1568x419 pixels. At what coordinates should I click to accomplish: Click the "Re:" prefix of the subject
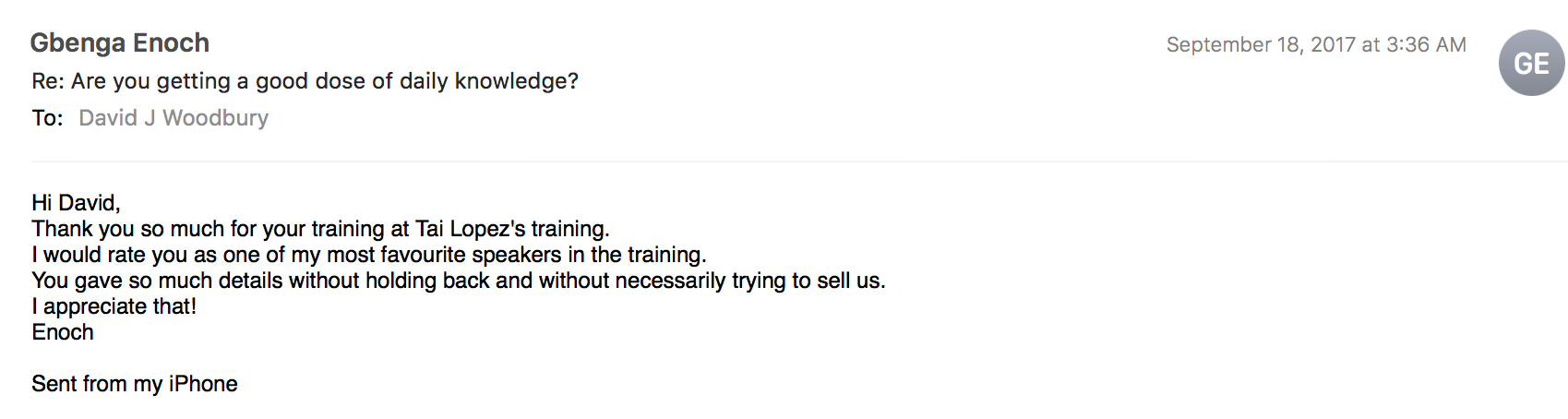pos(48,81)
